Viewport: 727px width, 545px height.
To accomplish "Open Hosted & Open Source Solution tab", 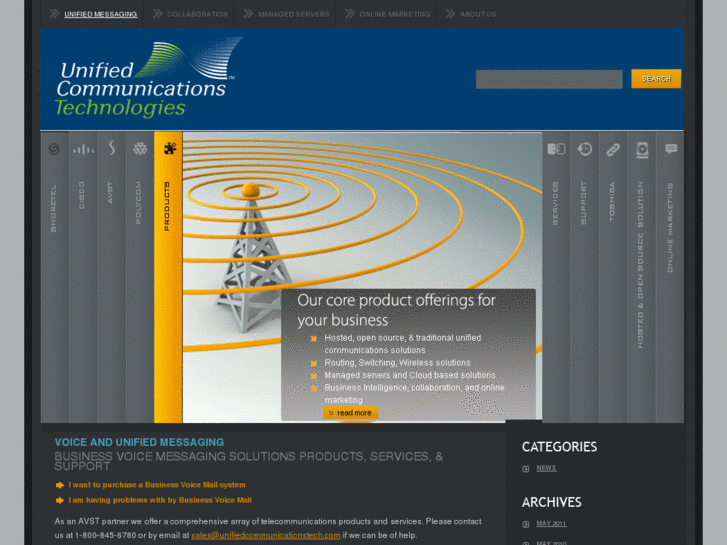I will coord(641,277).
